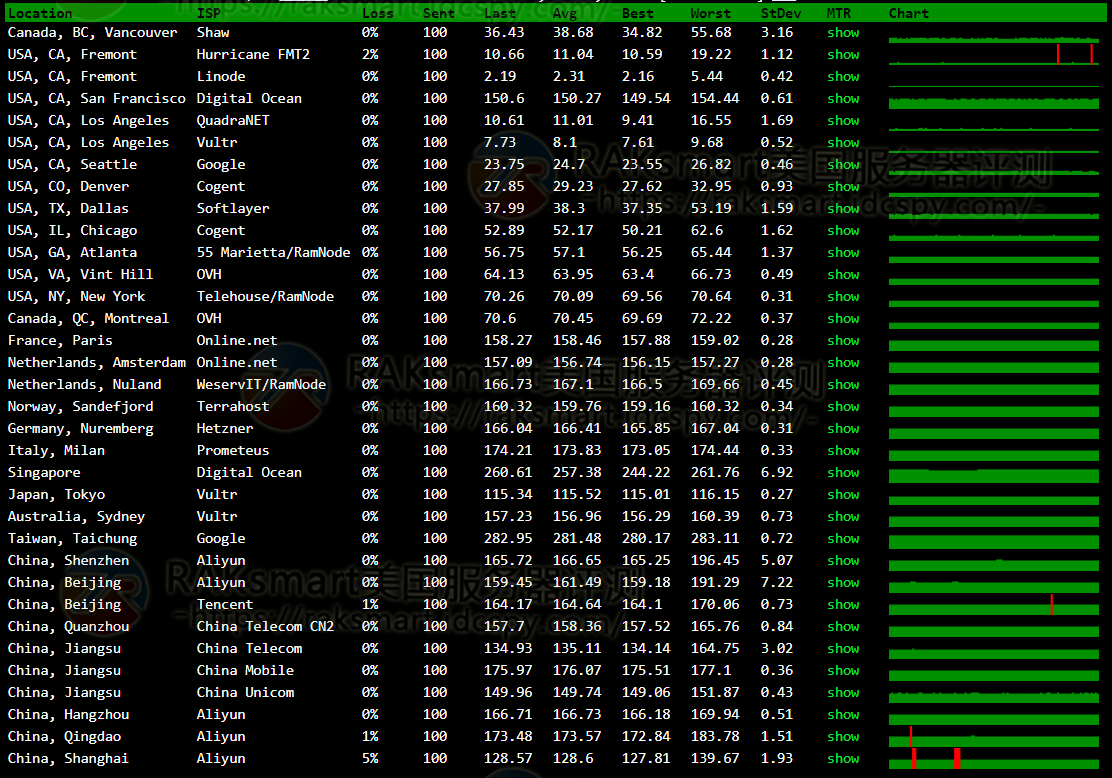Click the Location column header
Image resolution: width=1112 pixels, height=778 pixels.
[x=40, y=13]
